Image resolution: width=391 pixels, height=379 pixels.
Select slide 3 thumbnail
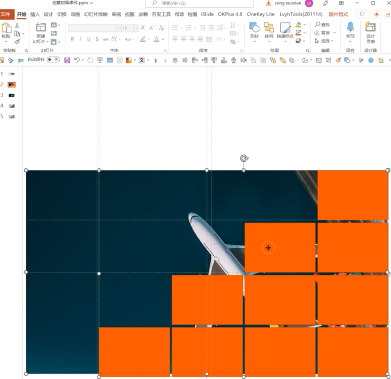pos(12,95)
